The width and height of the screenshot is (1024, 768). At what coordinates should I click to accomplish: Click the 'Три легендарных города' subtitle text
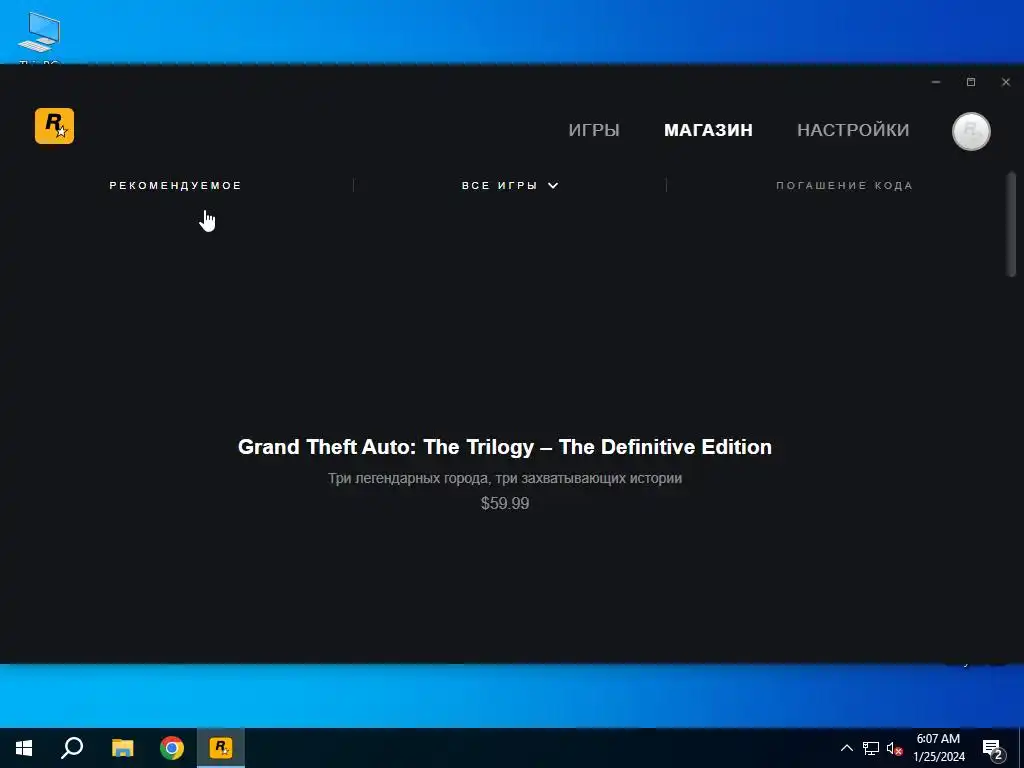click(x=505, y=478)
